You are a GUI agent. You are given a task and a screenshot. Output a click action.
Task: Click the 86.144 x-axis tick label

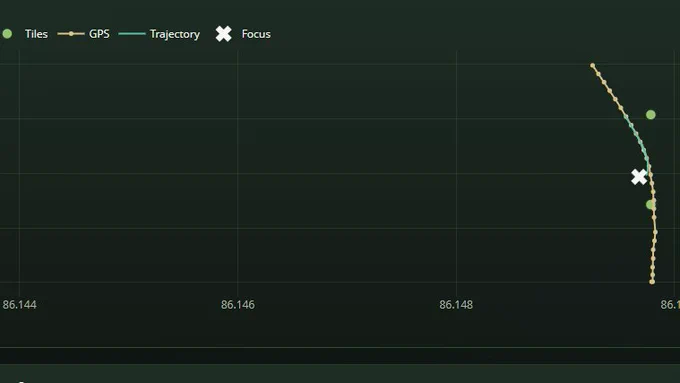[19, 304]
